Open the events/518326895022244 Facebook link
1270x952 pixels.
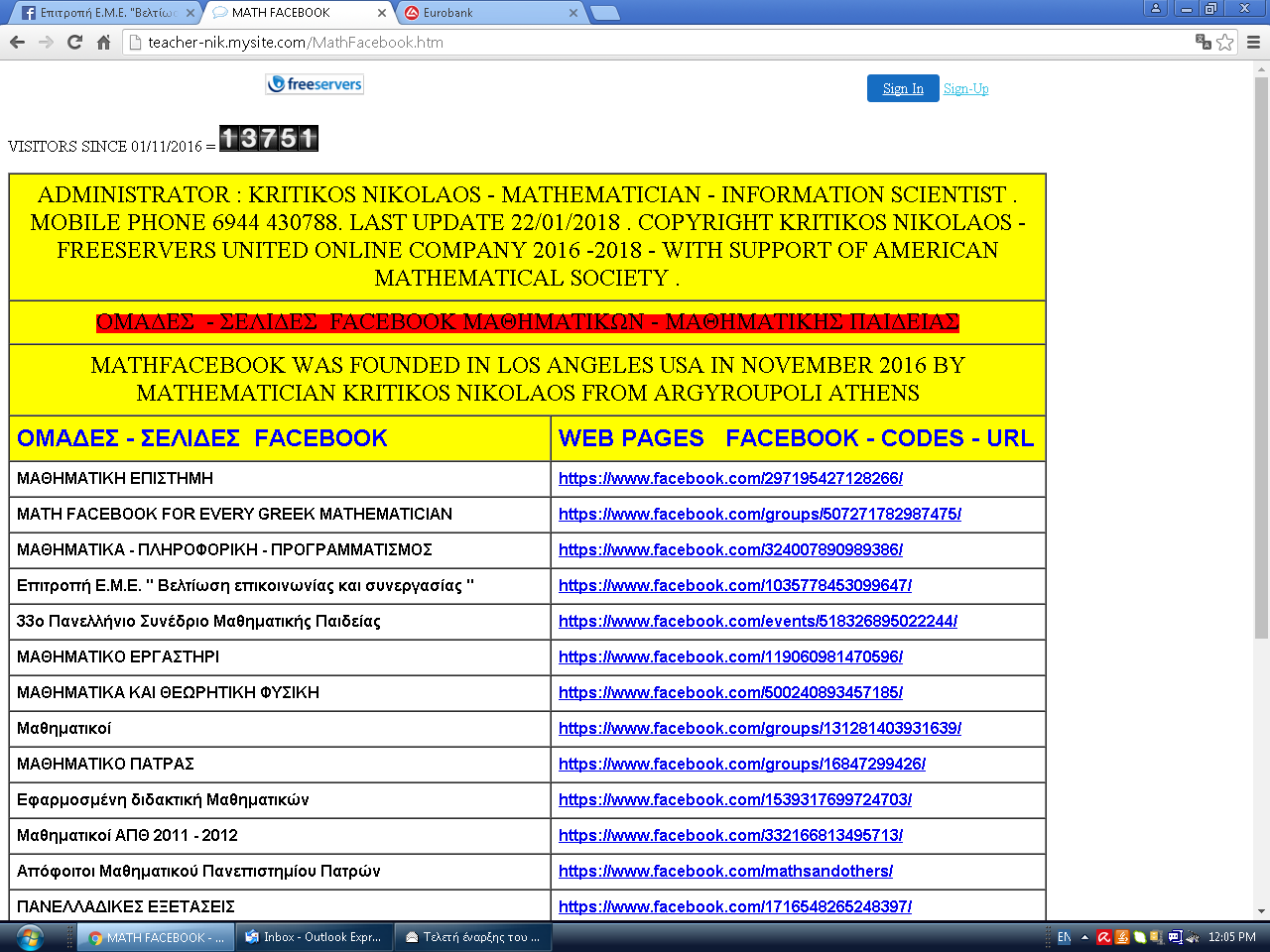(758, 621)
